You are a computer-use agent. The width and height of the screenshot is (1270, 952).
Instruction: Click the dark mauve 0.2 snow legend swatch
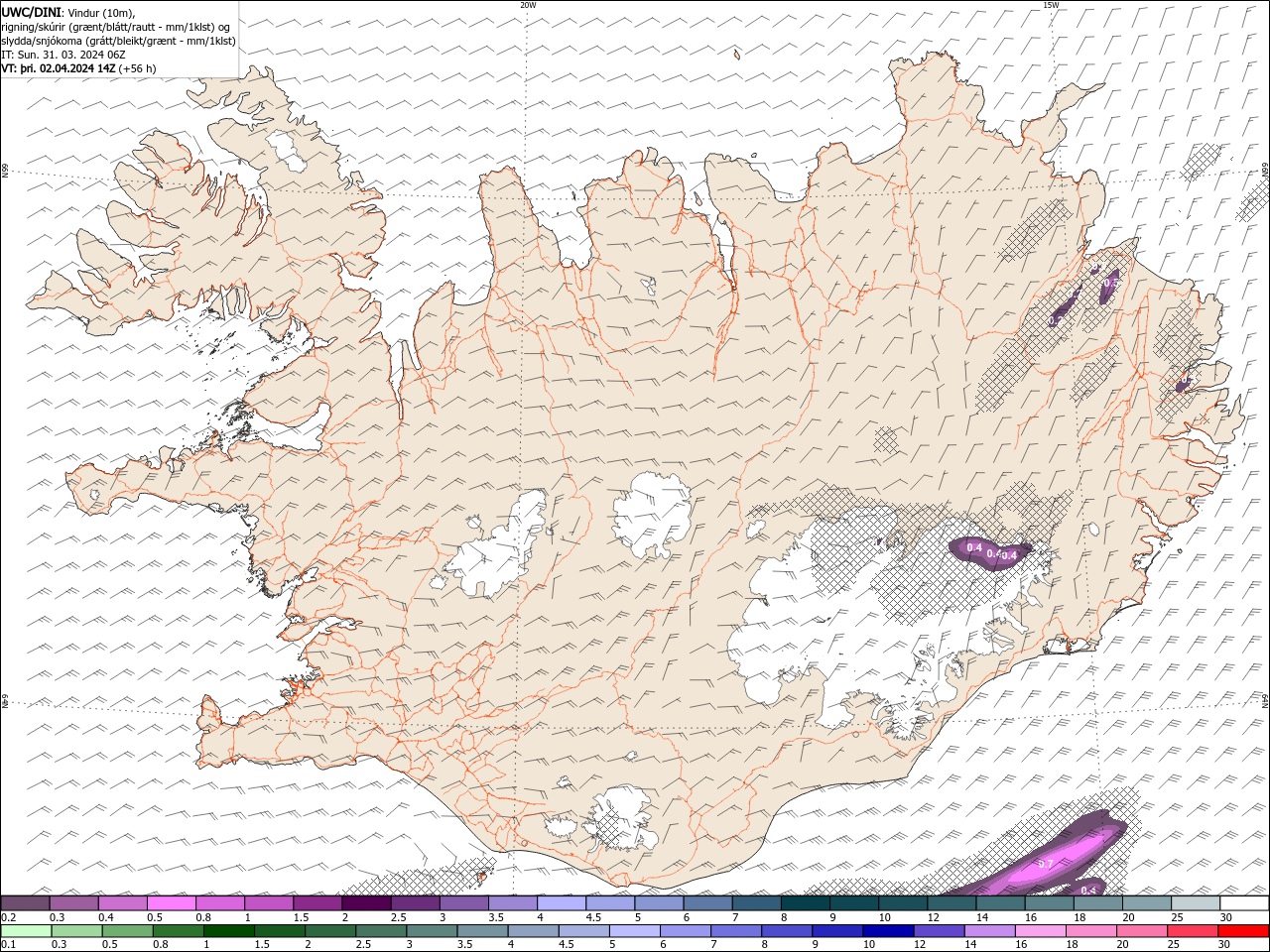tap(25, 902)
